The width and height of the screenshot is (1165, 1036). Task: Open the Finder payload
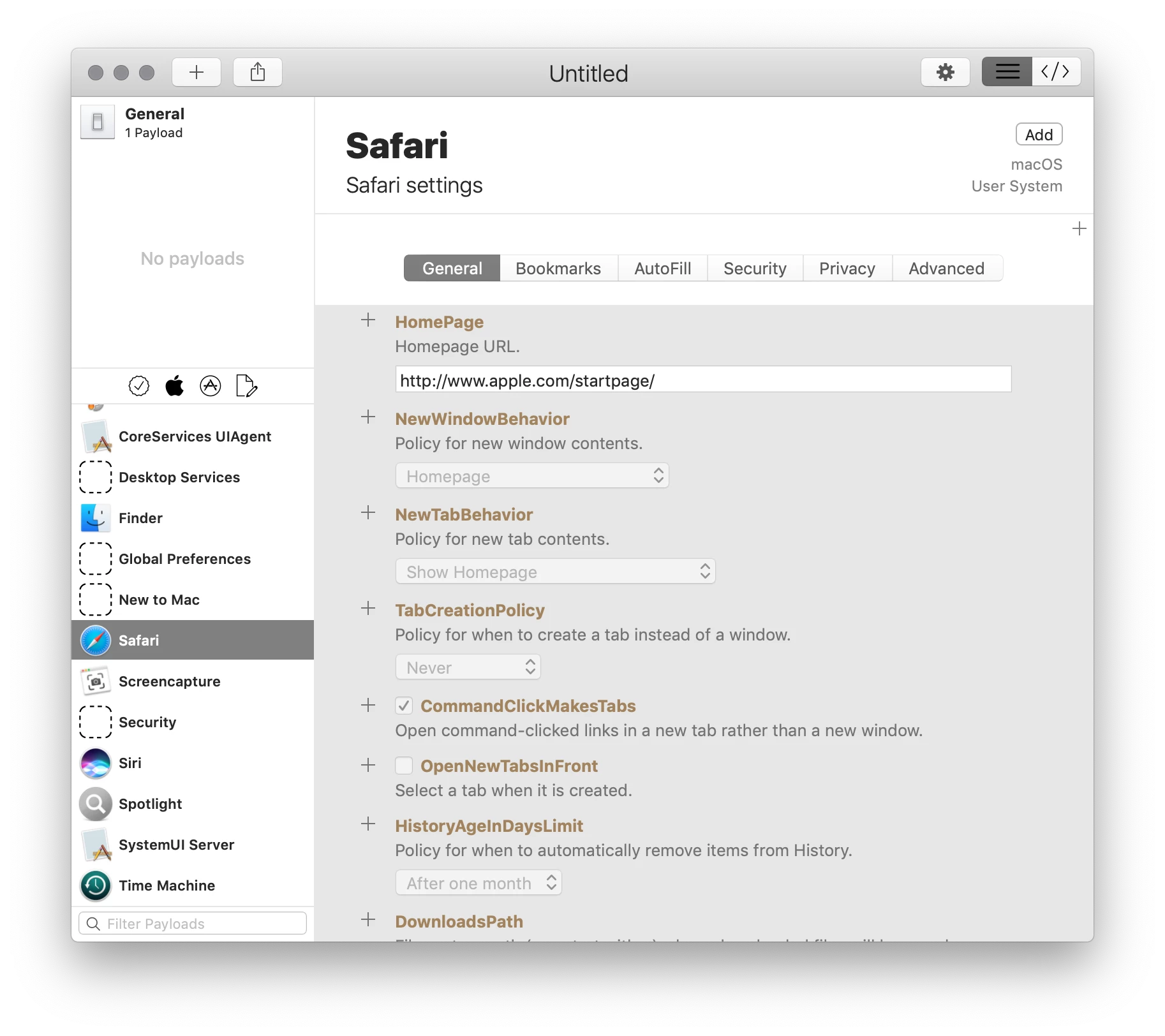[193, 518]
